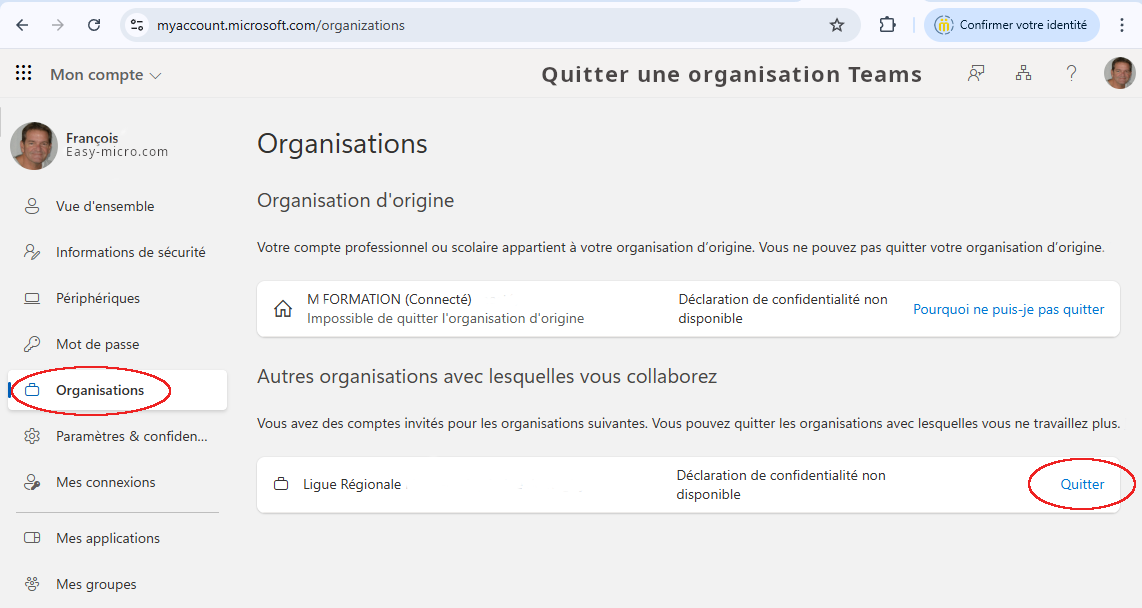Click Quitter for Ligue Régionale
Image resolution: width=1142 pixels, height=608 pixels.
point(1082,484)
